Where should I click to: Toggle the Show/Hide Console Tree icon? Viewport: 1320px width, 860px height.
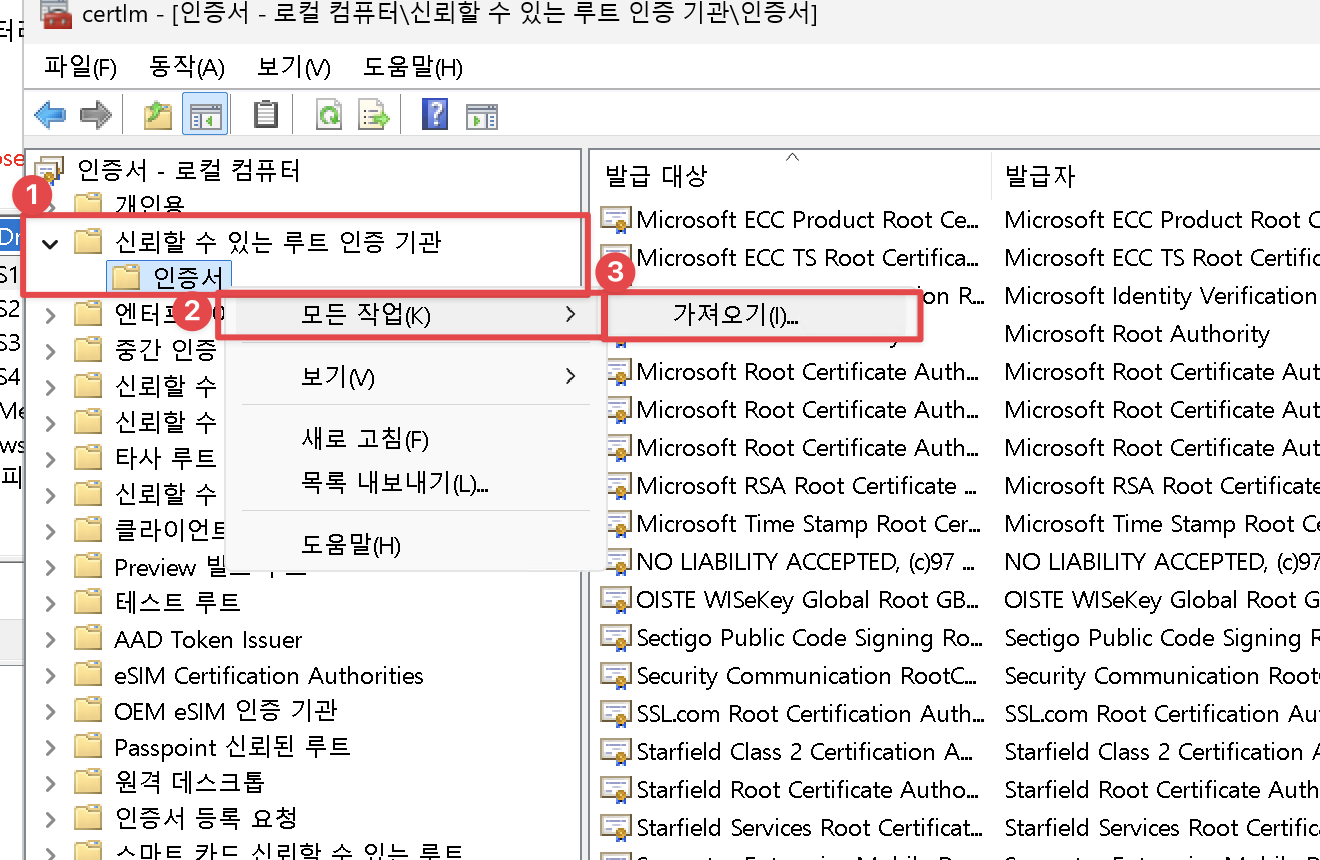(x=204, y=115)
